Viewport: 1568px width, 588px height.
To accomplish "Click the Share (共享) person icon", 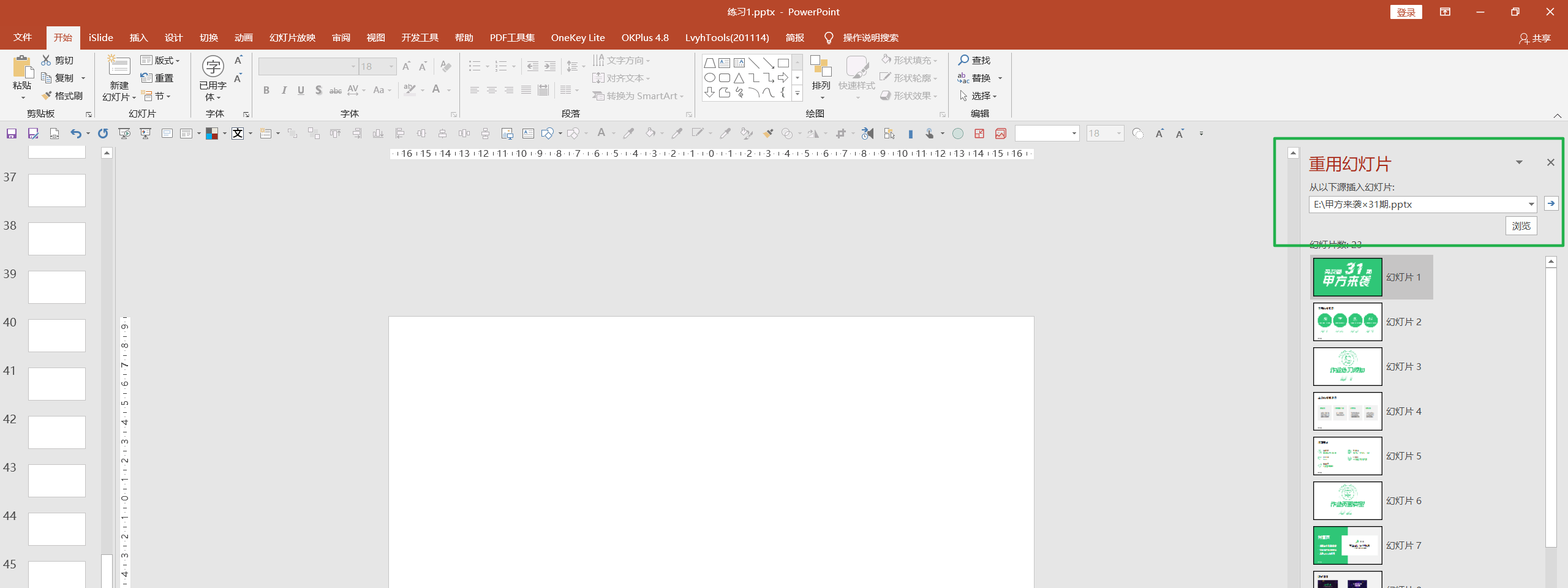I will 1524,38.
